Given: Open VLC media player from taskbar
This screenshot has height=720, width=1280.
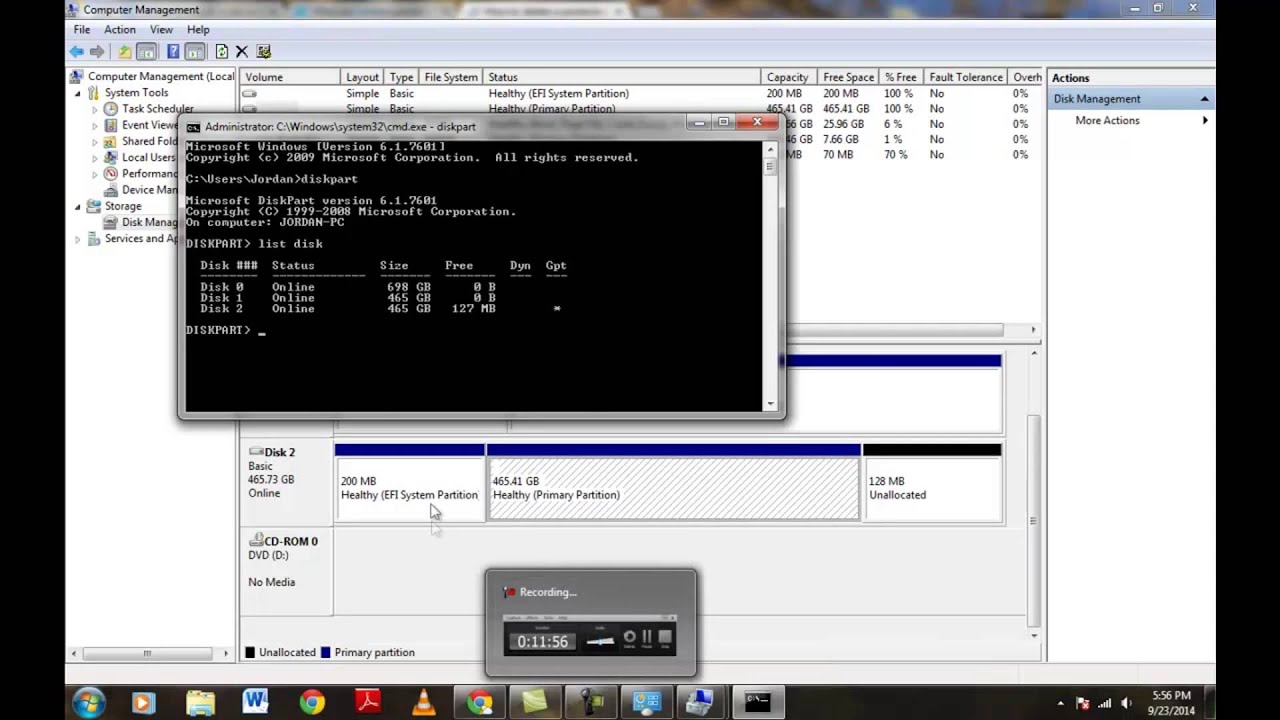Looking at the screenshot, I should tap(423, 703).
